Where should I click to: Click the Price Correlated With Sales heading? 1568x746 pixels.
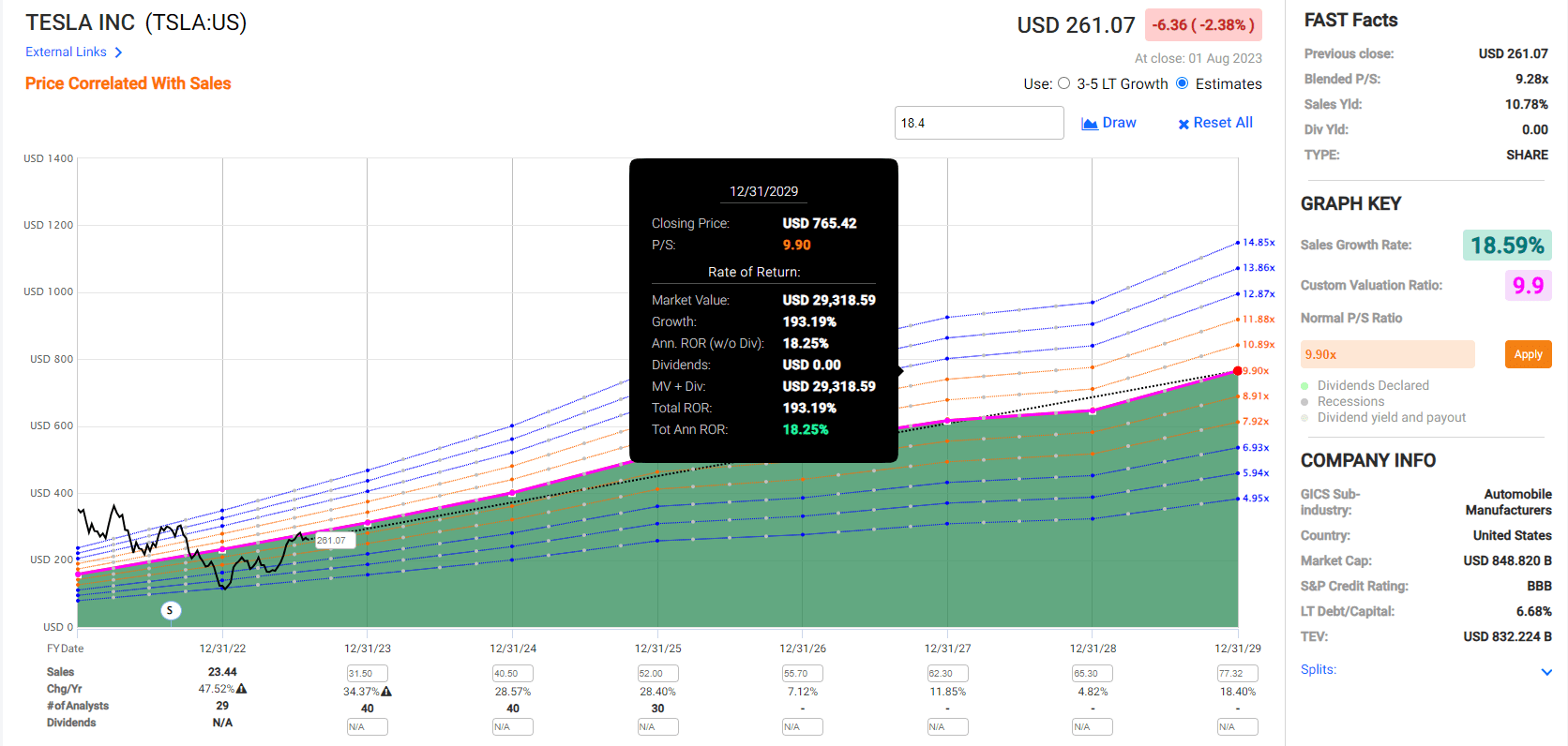[x=128, y=83]
